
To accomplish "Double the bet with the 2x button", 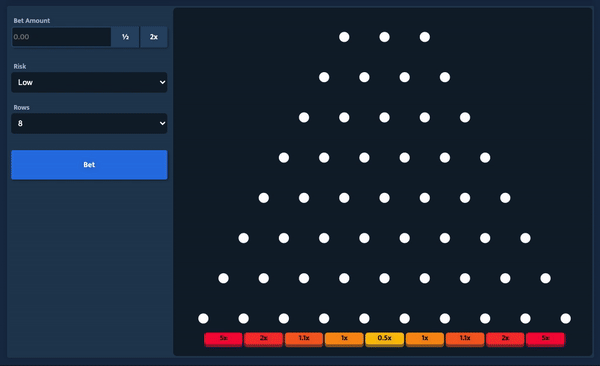I will click(x=153, y=37).
